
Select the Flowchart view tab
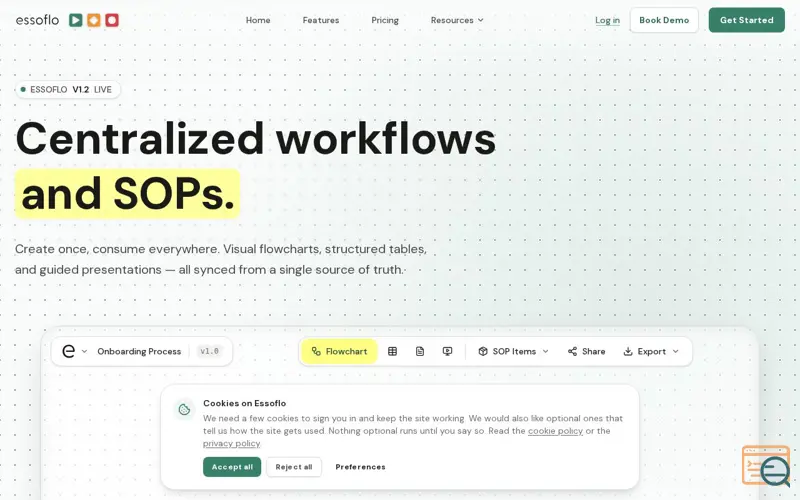tap(339, 351)
